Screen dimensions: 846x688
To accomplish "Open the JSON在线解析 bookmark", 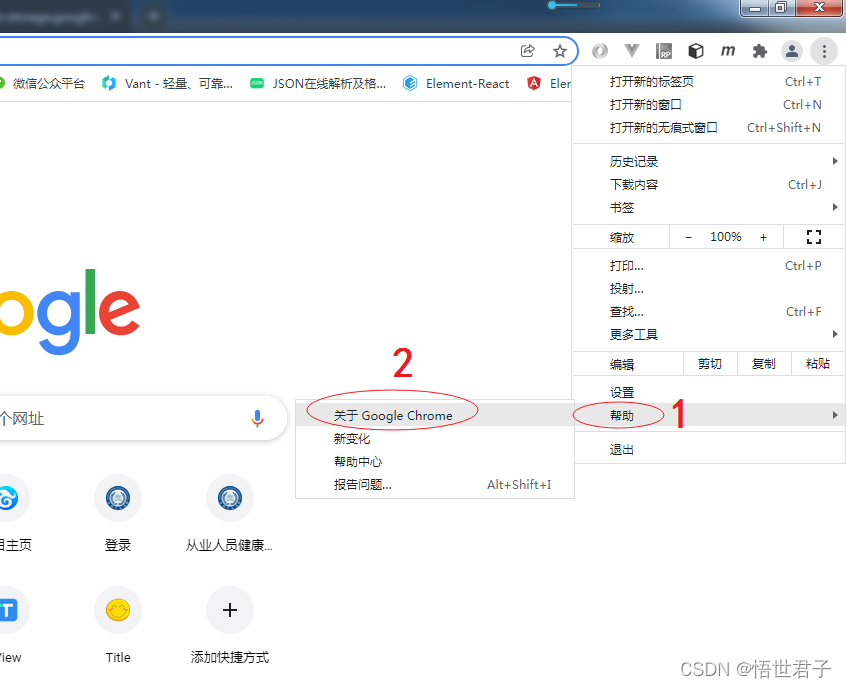I will click(x=318, y=84).
